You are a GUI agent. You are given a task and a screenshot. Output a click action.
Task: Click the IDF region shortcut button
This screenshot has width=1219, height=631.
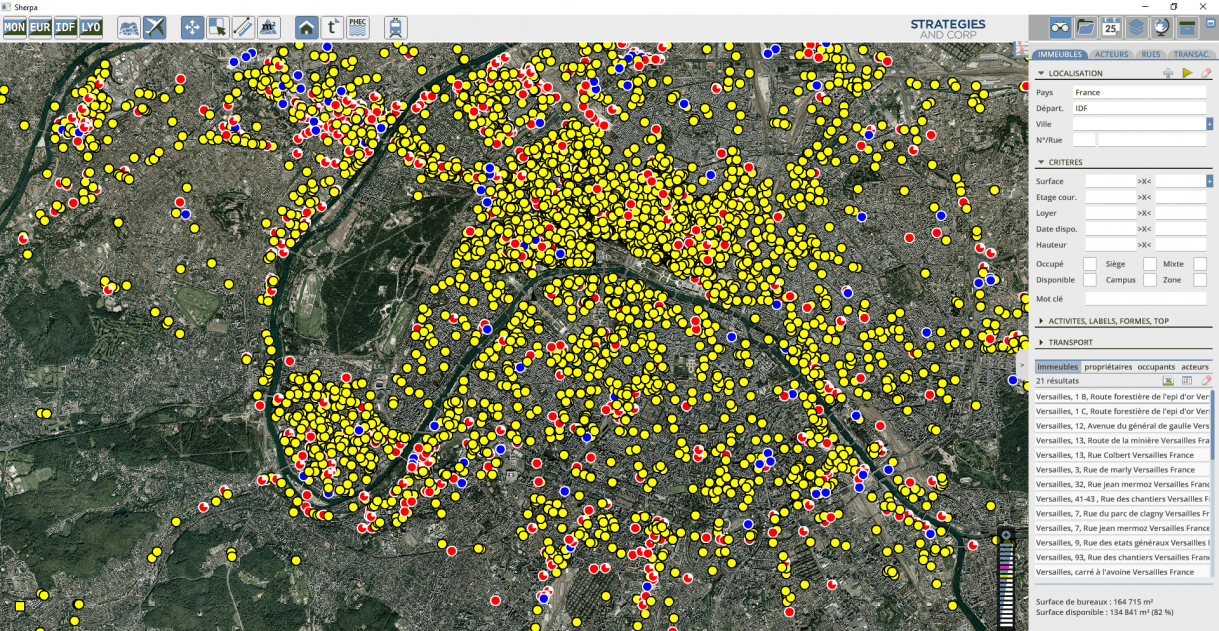[66, 27]
